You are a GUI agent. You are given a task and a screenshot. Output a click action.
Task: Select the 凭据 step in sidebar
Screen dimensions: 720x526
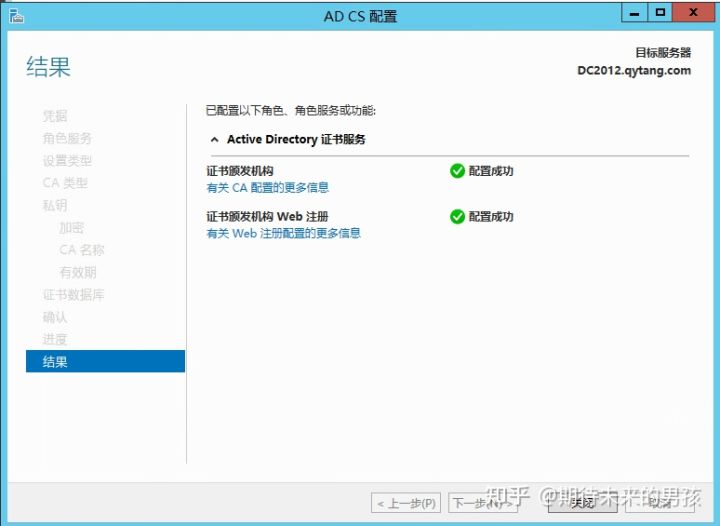(x=55, y=116)
